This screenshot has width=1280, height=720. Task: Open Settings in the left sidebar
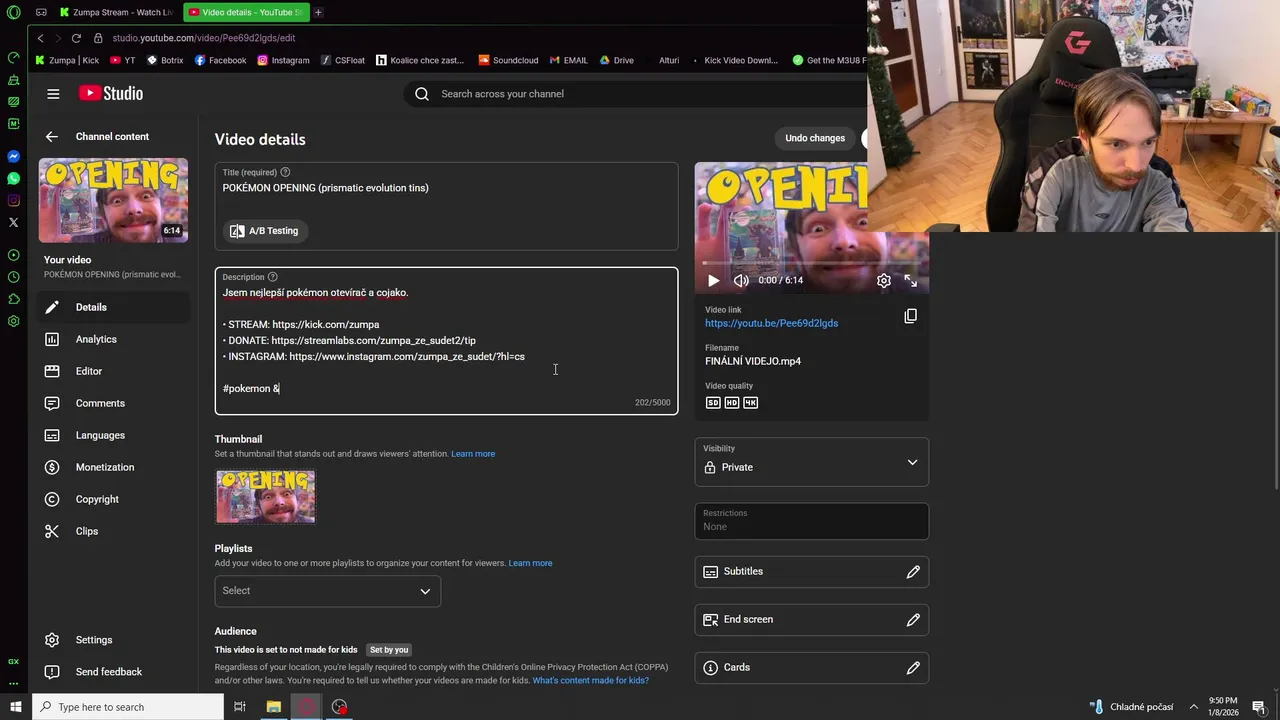coord(114,640)
